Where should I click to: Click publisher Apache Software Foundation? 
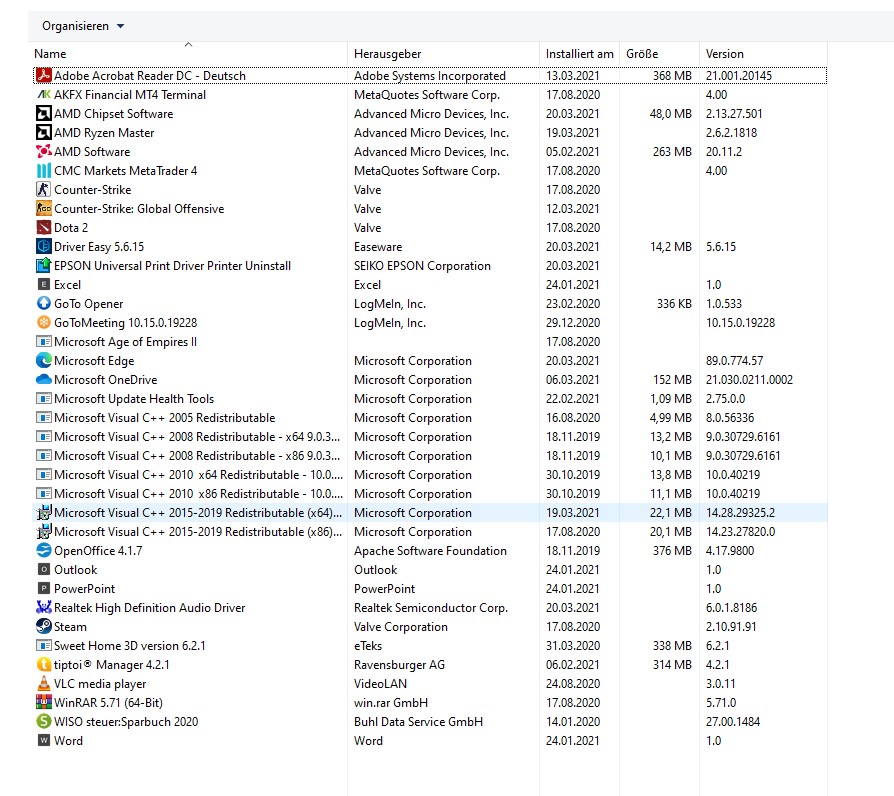[430, 551]
